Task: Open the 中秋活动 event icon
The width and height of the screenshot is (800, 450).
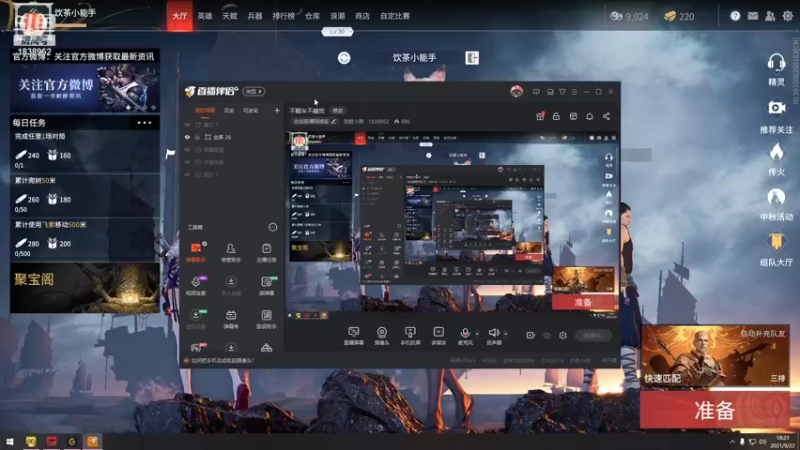Action: click(x=776, y=204)
